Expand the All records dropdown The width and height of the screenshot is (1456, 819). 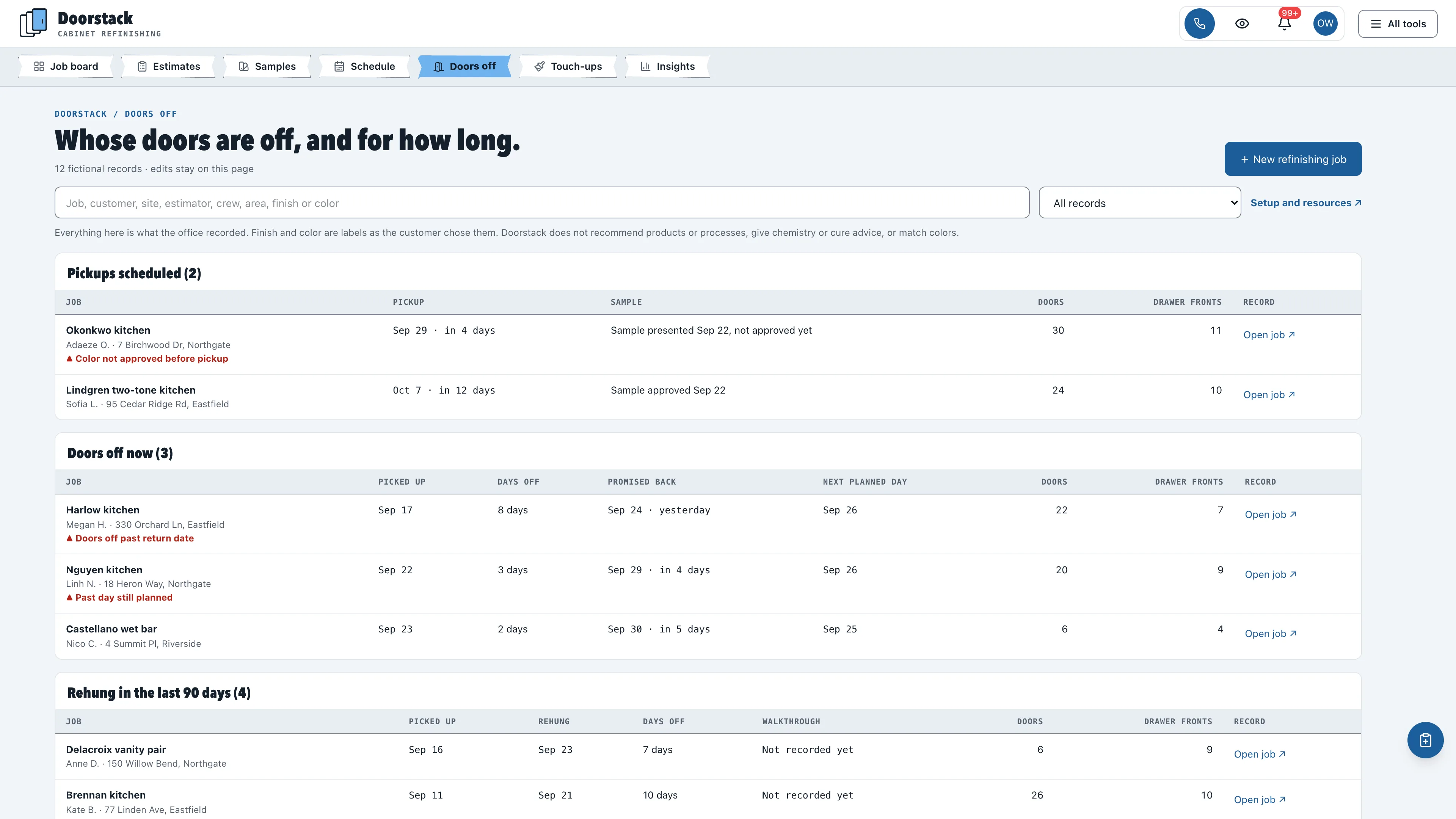point(1139,203)
